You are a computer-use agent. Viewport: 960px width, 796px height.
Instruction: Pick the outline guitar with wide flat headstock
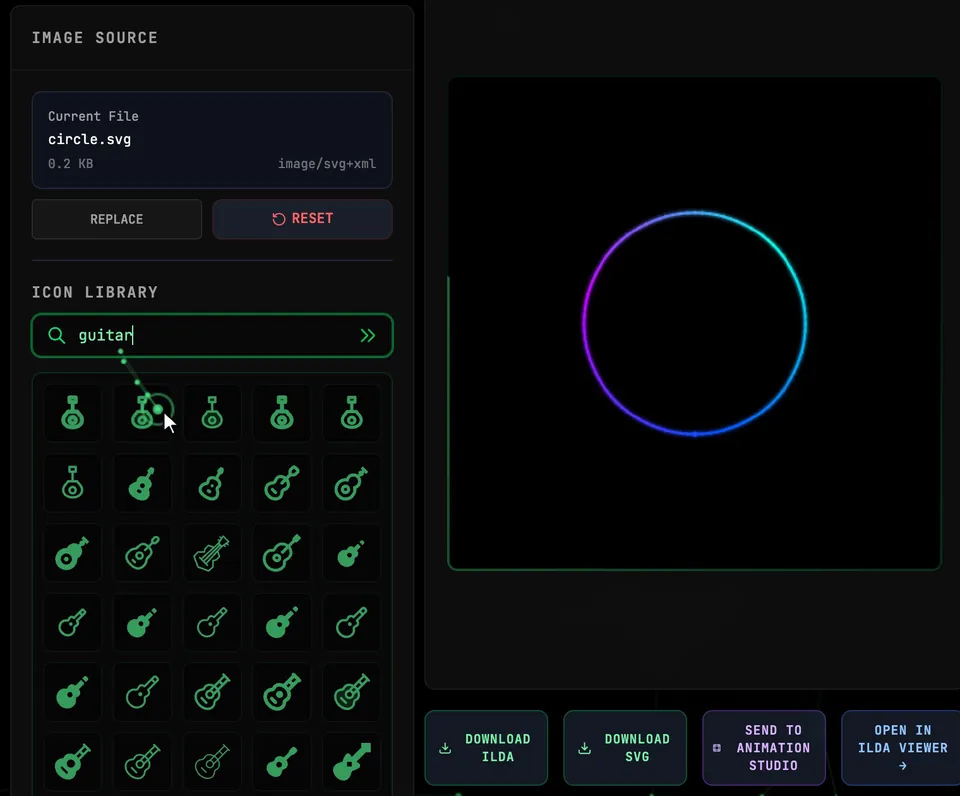(282, 553)
